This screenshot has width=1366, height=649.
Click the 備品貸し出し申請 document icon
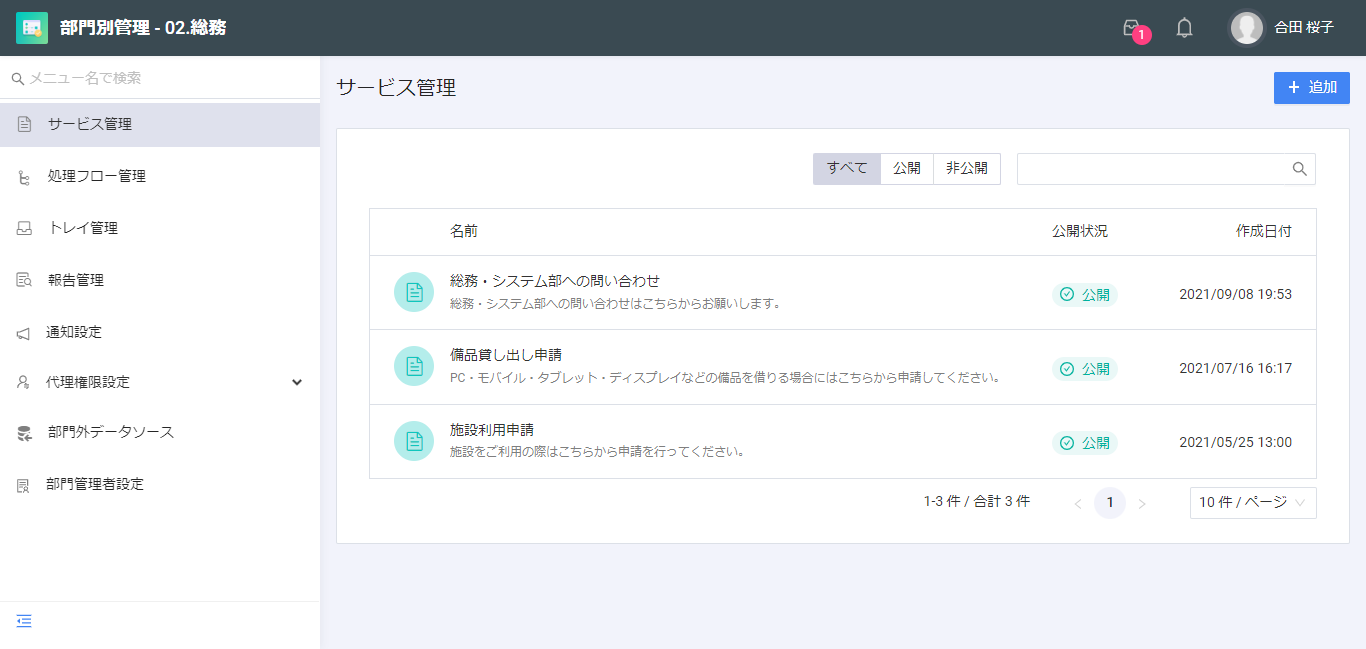(414, 366)
